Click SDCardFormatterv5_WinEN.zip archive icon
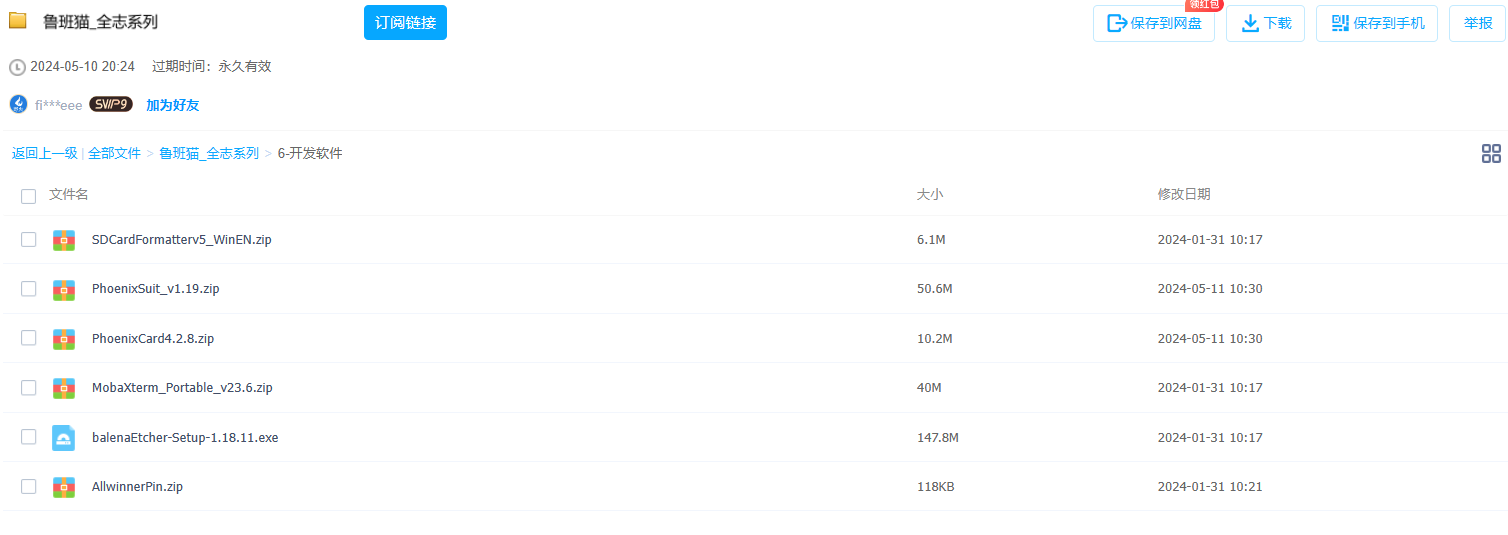Viewport: 1508px width, 535px height. (64, 240)
